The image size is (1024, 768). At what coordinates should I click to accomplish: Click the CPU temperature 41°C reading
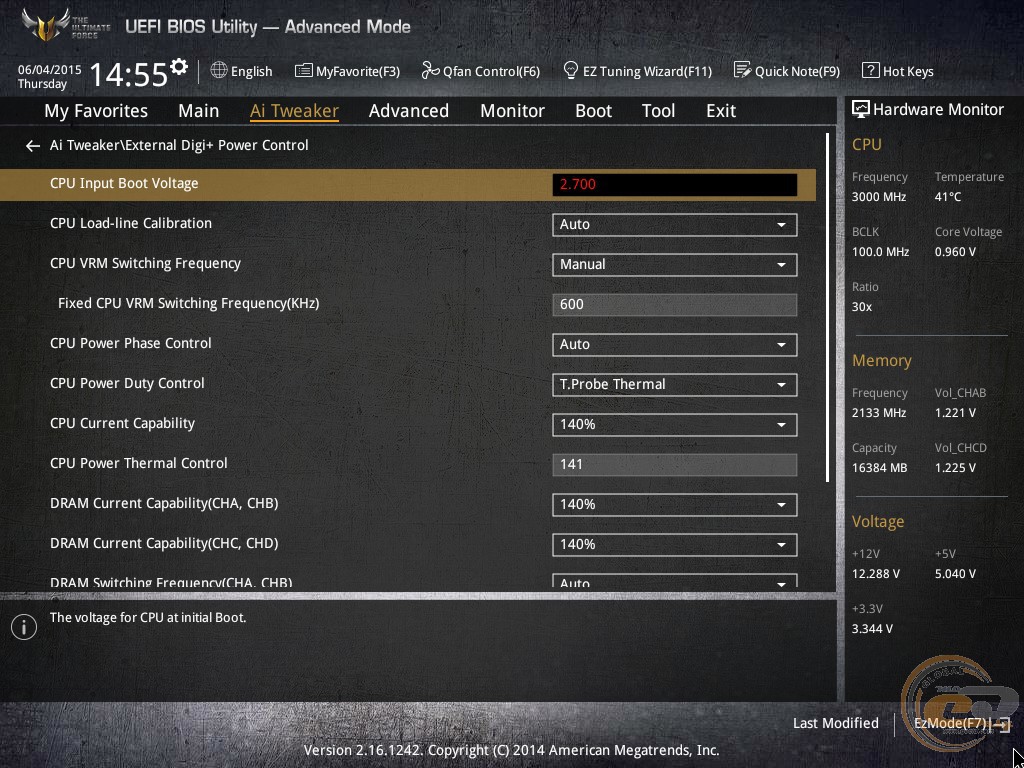point(948,197)
